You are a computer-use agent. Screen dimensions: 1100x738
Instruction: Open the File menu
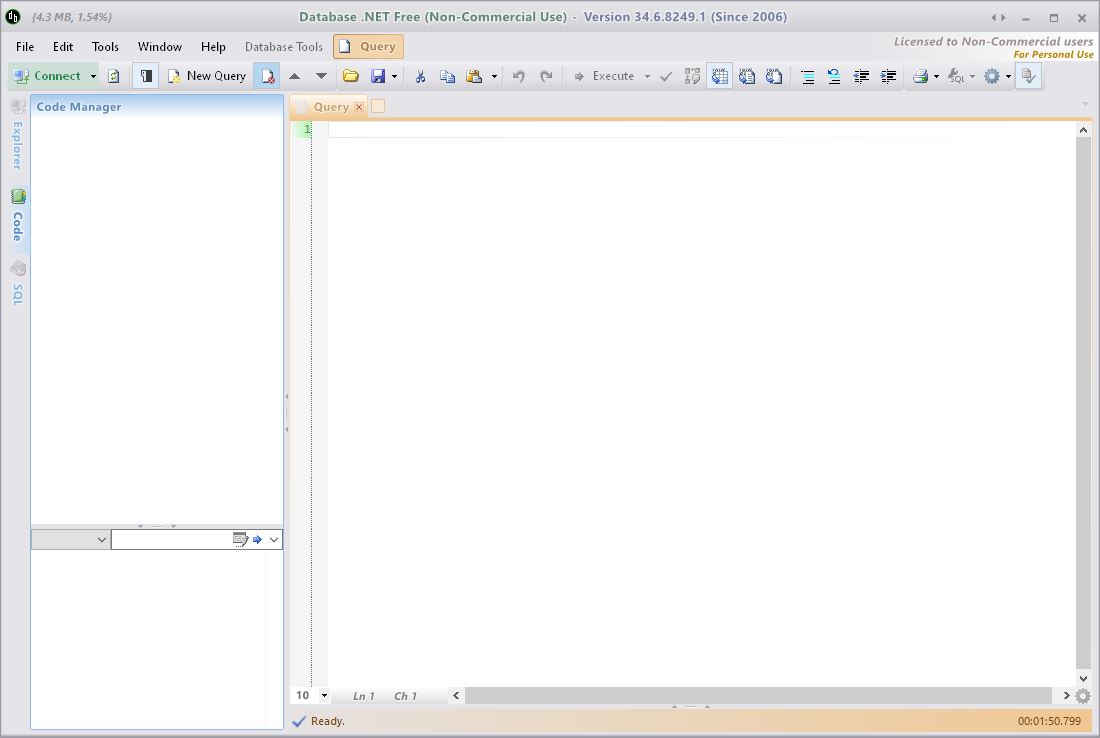25,46
